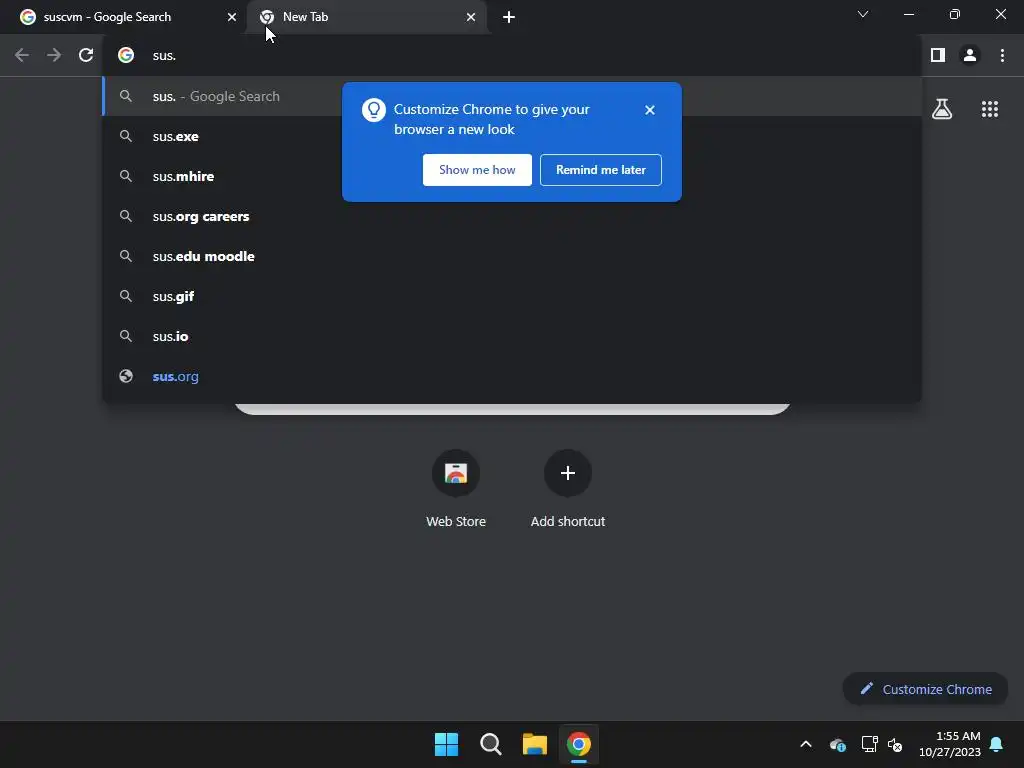
Task: Click the OneDrive cloud tray icon
Action: (837, 744)
